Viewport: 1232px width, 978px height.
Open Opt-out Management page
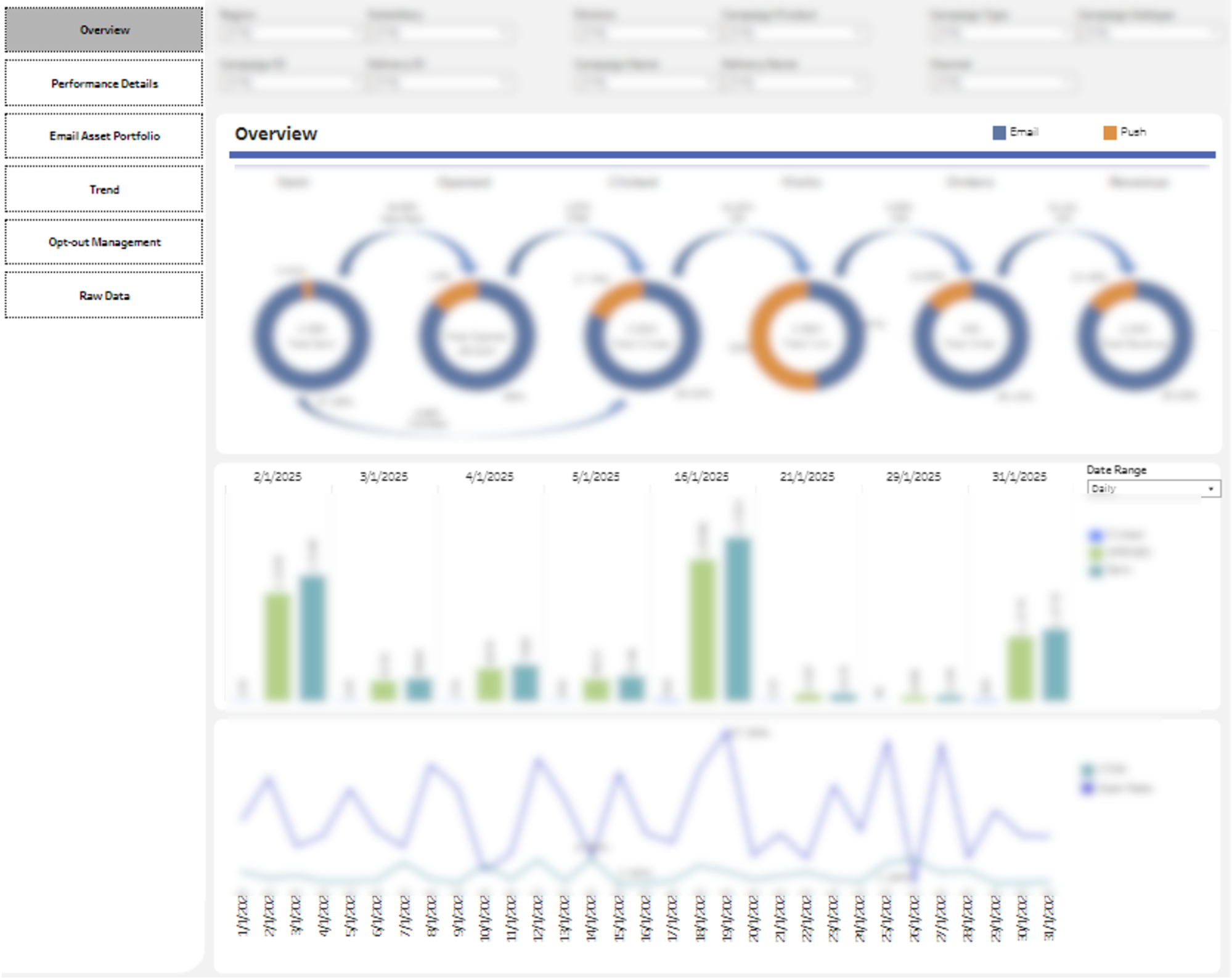(104, 242)
